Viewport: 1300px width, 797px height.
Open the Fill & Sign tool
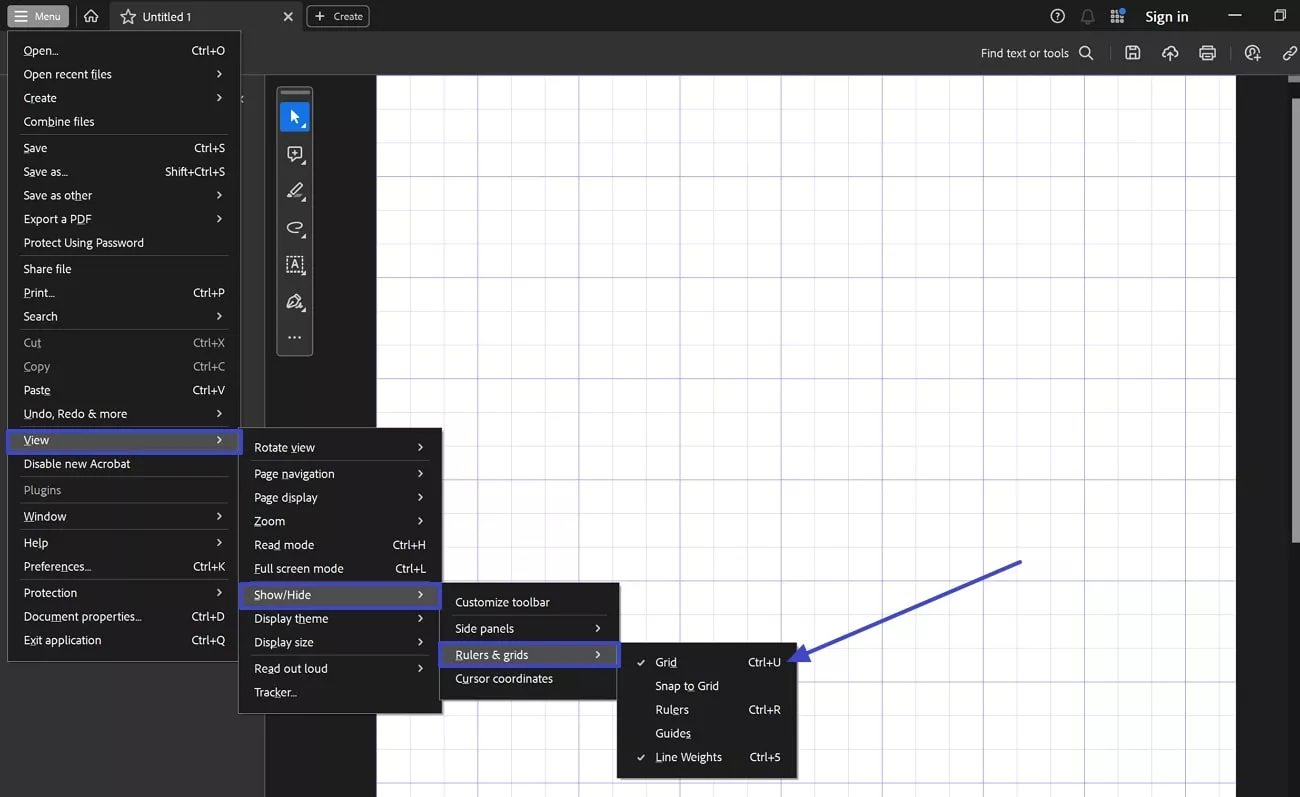[295, 302]
